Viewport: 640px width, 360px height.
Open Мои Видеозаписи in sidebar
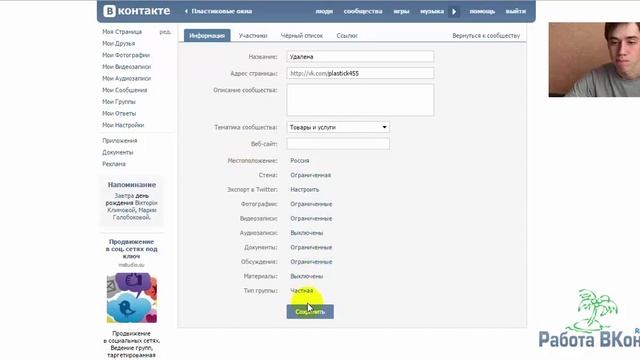coord(127,67)
